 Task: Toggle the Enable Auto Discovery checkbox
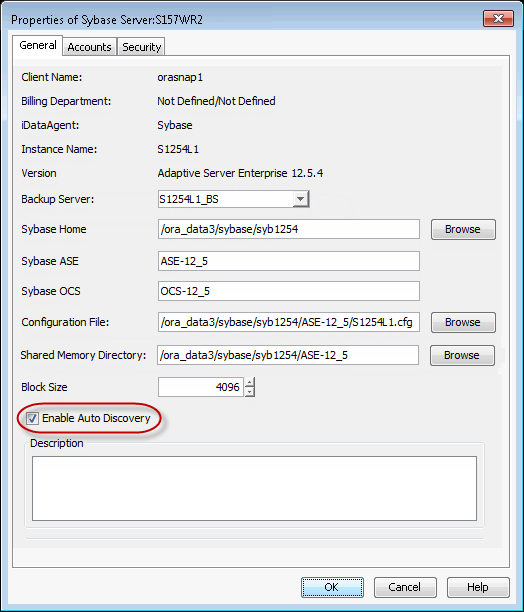pyautogui.click(x=32, y=418)
